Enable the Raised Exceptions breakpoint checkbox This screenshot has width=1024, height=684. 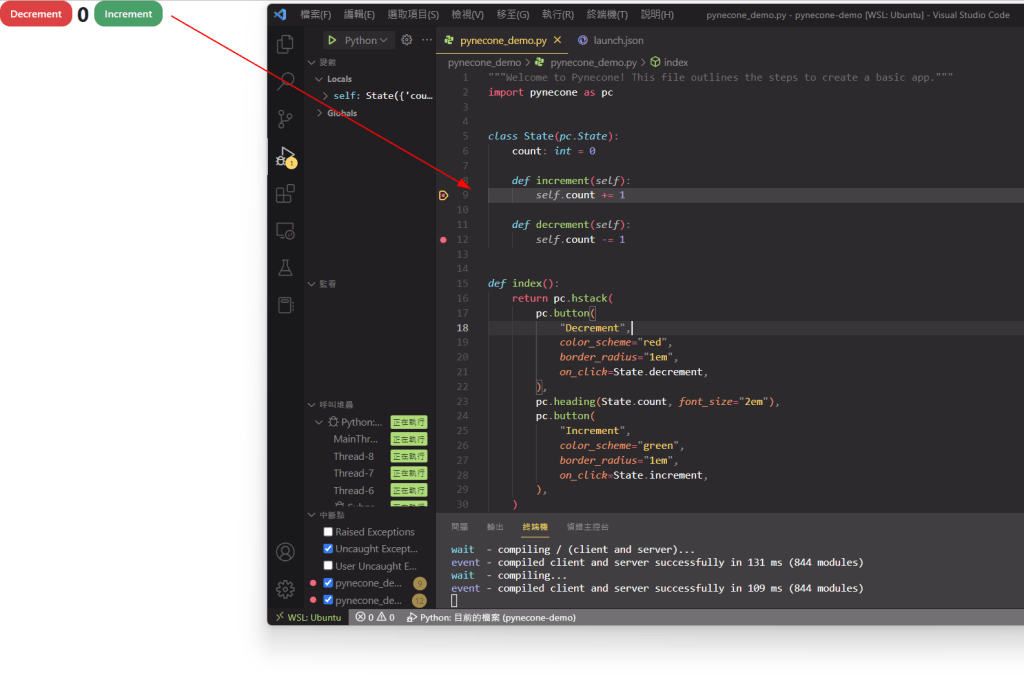click(x=328, y=532)
